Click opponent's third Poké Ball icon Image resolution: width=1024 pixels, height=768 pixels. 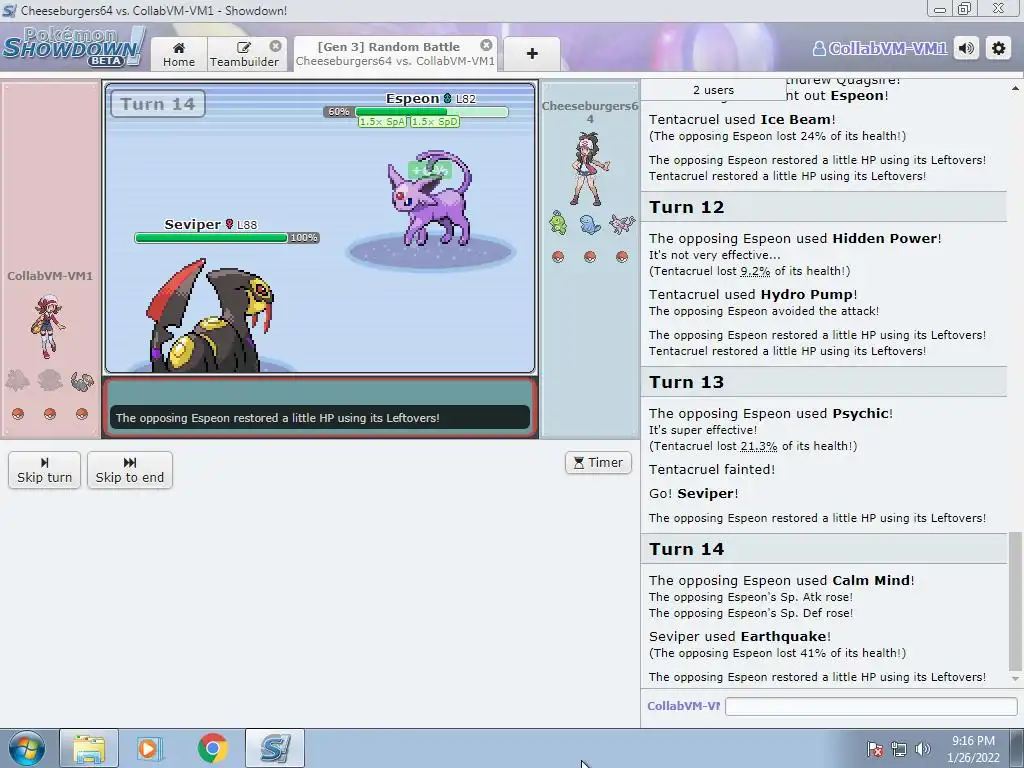coord(622,257)
